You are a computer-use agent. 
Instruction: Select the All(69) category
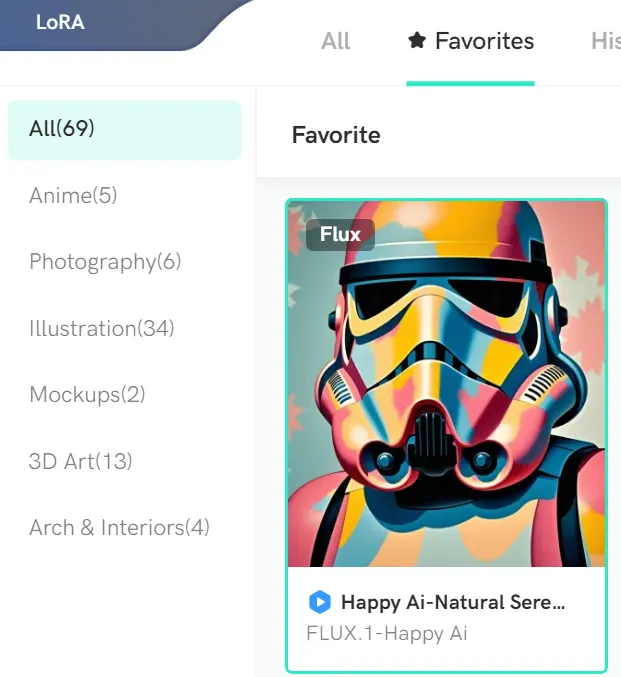click(x=124, y=130)
